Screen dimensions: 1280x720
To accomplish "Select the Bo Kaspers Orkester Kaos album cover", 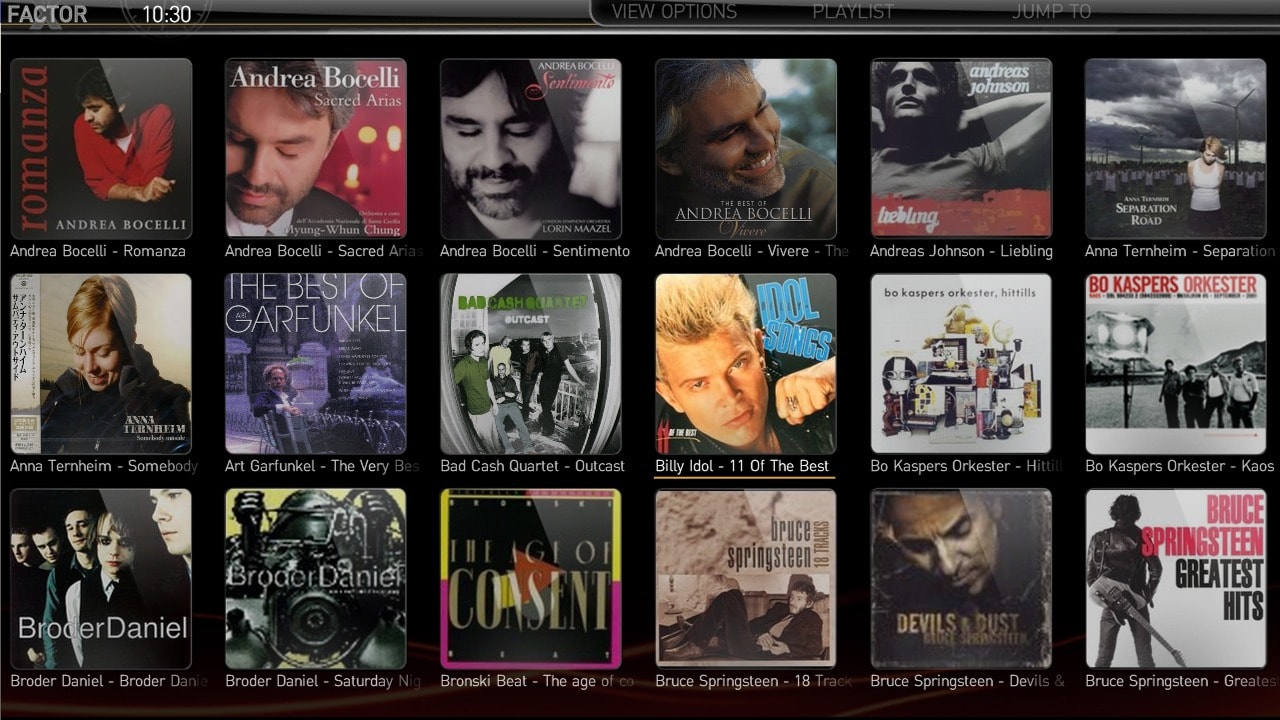I will coord(1176,363).
